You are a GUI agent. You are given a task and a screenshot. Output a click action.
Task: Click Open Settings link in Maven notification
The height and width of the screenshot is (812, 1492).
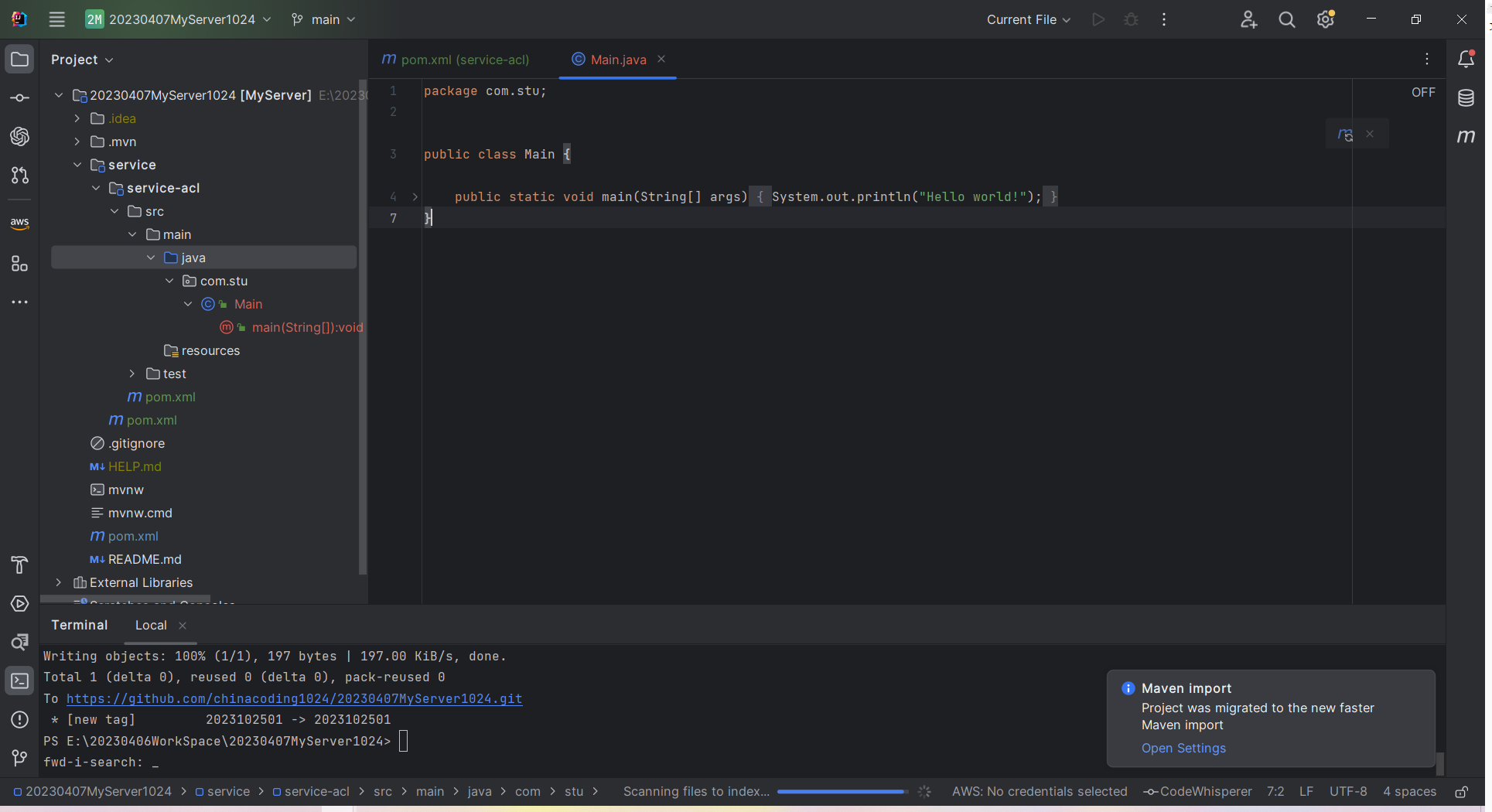pyautogui.click(x=1183, y=748)
